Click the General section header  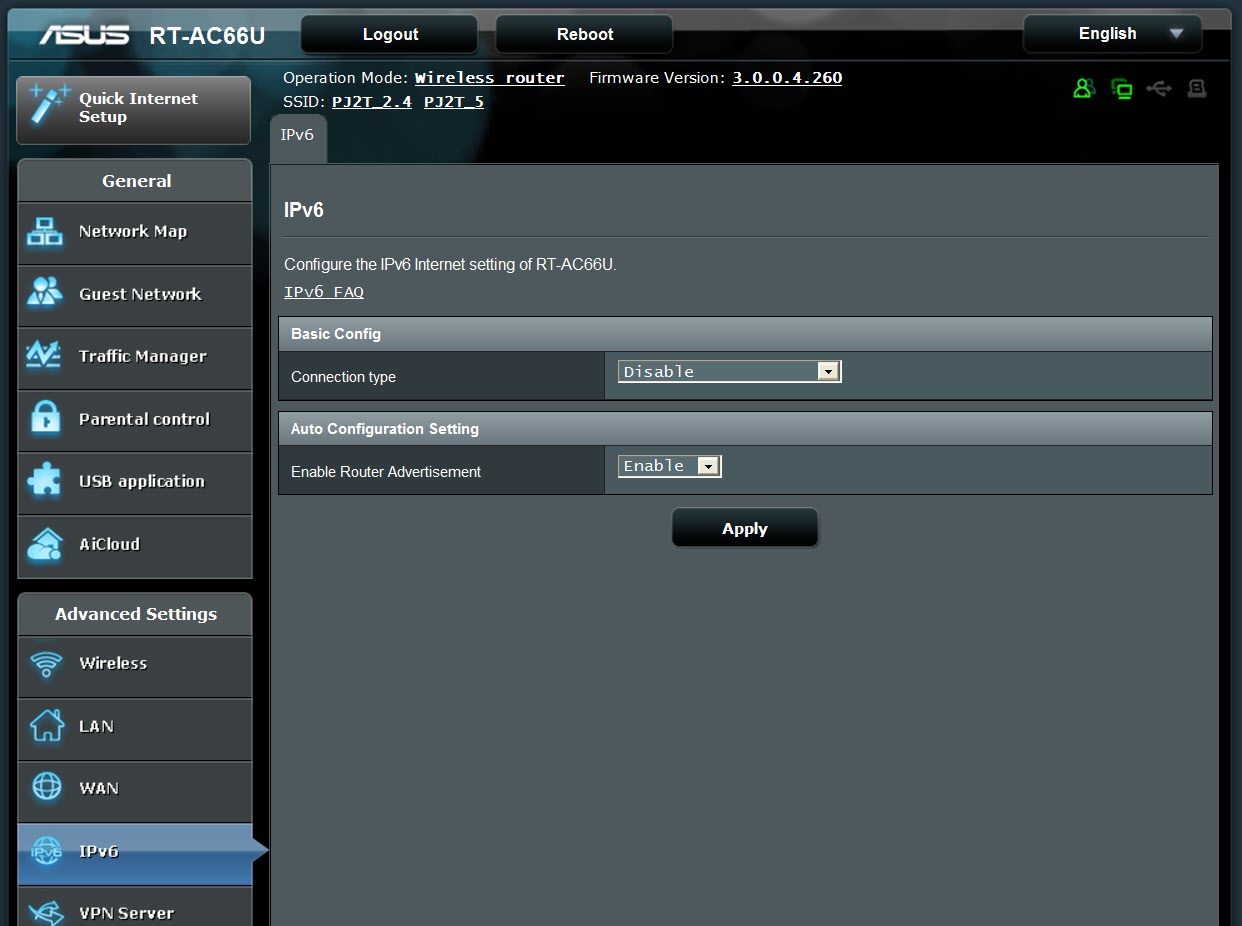click(x=135, y=181)
